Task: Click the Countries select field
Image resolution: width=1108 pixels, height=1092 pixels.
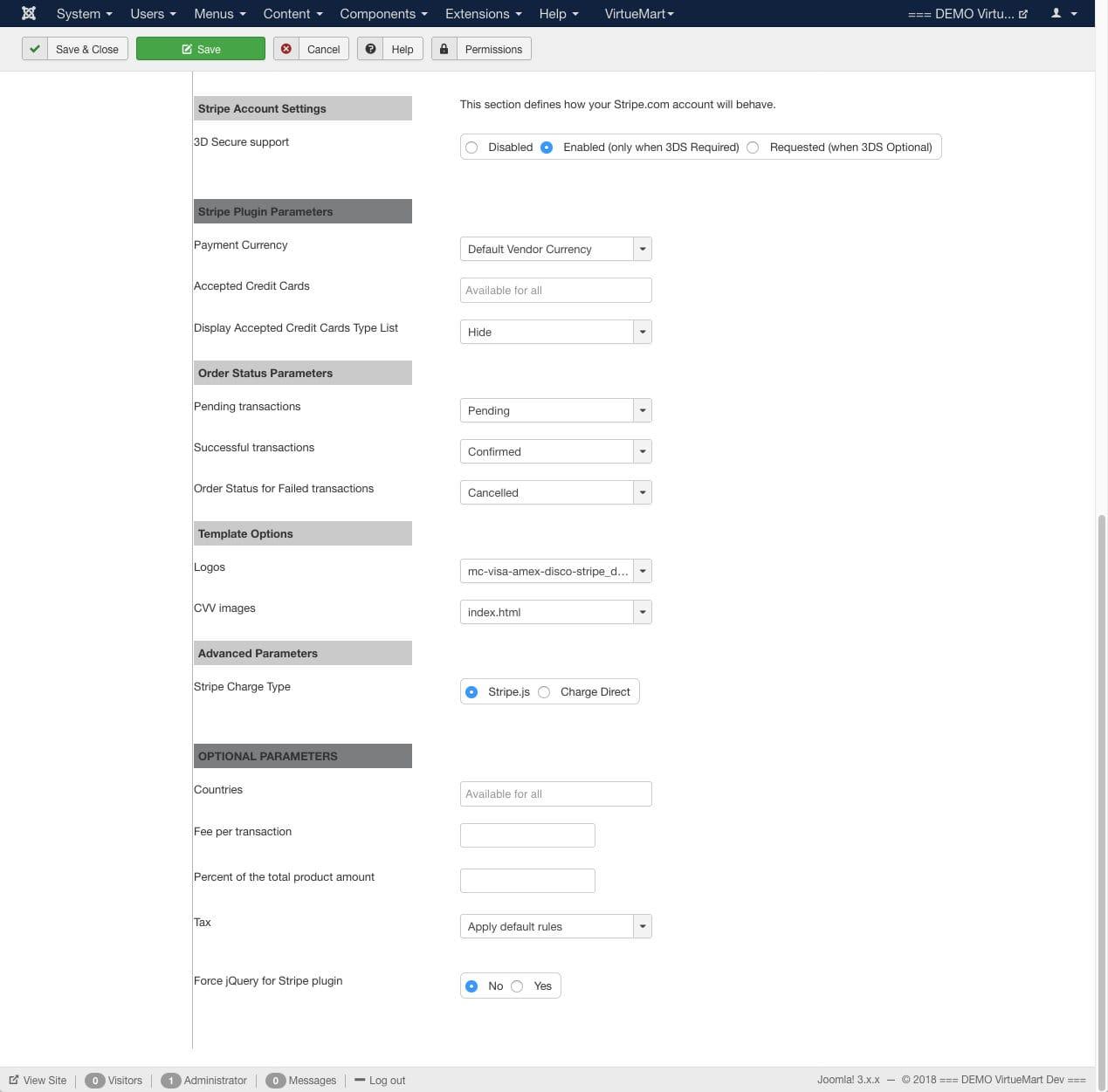Action: click(x=555, y=793)
